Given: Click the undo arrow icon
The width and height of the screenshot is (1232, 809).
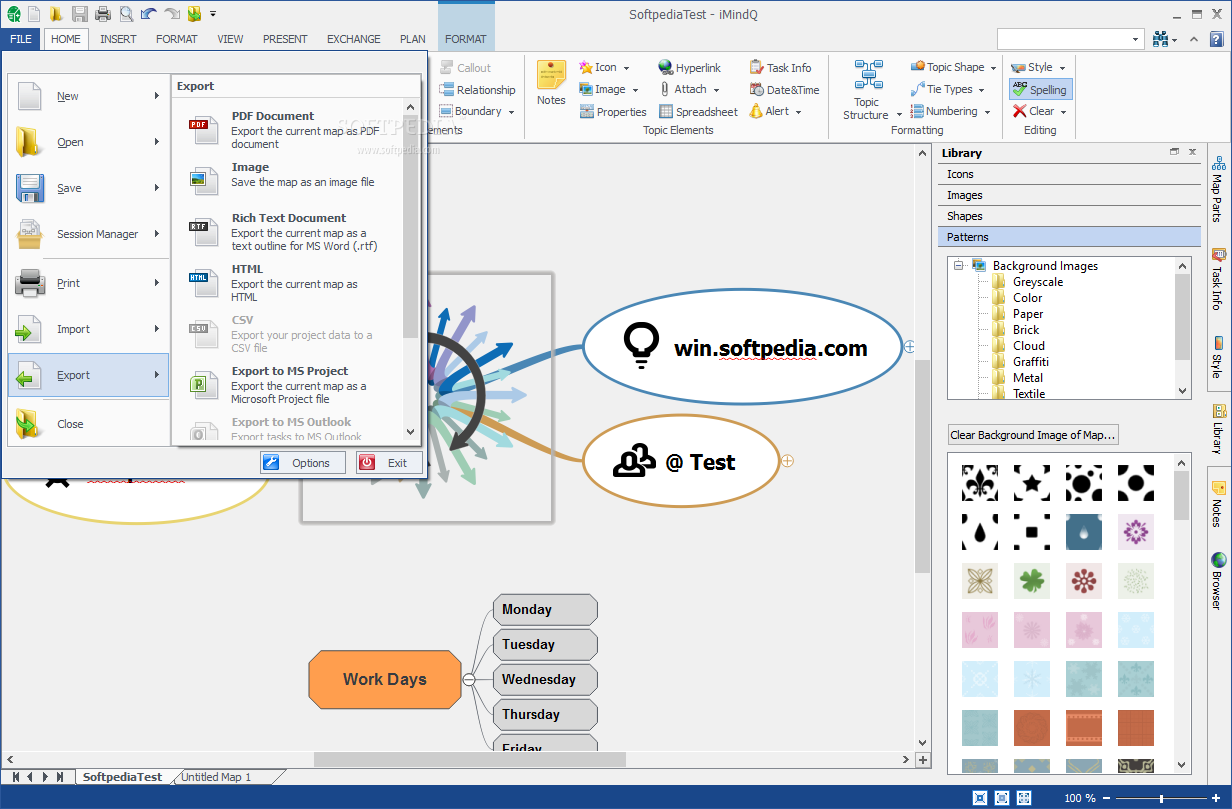Looking at the screenshot, I should [x=148, y=13].
